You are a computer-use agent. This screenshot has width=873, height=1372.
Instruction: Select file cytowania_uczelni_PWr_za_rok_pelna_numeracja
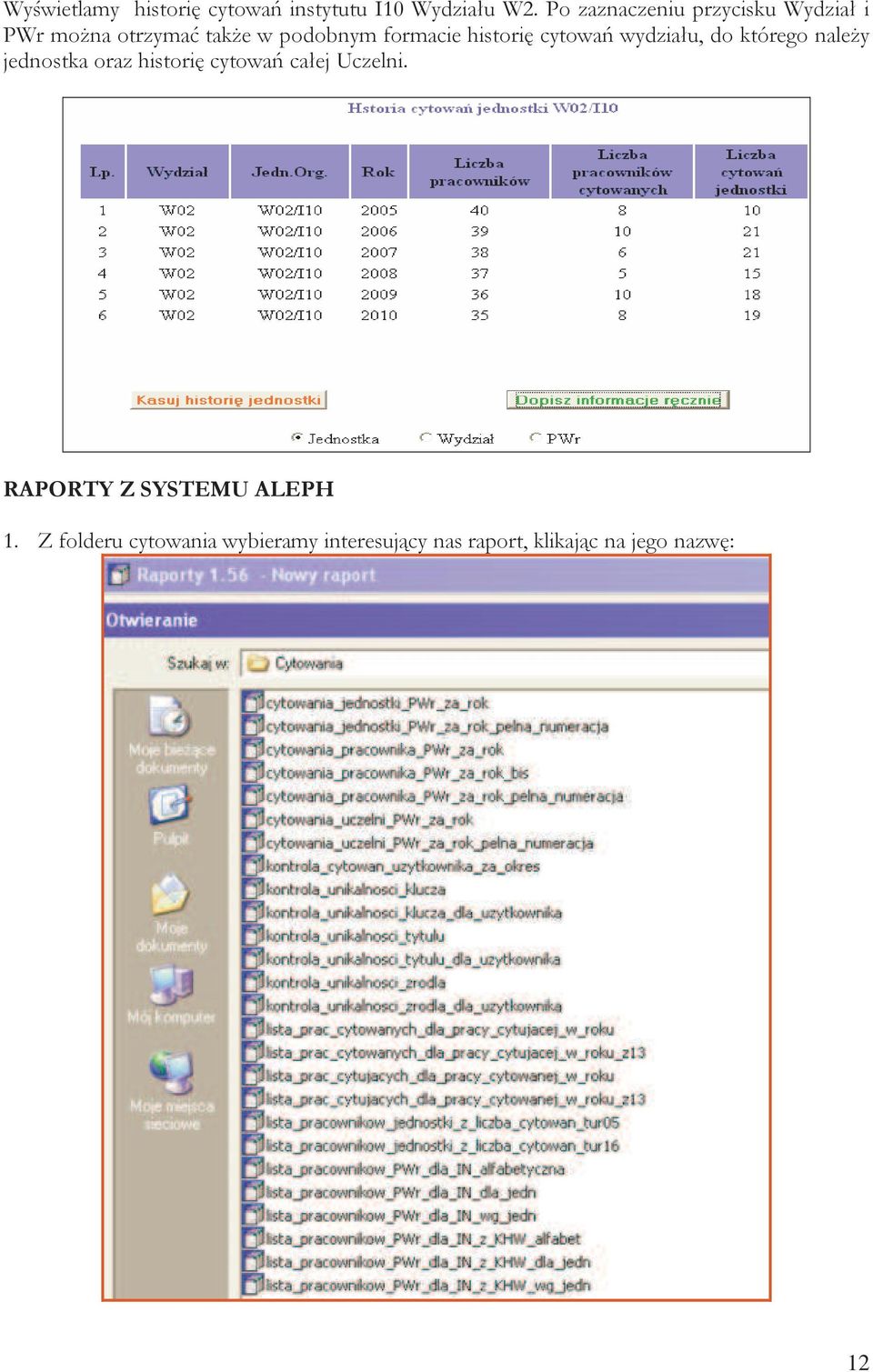coord(429,843)
